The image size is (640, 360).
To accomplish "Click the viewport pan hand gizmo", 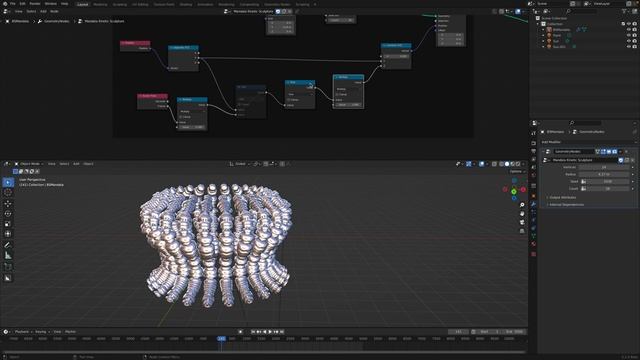I will (522, 213).
